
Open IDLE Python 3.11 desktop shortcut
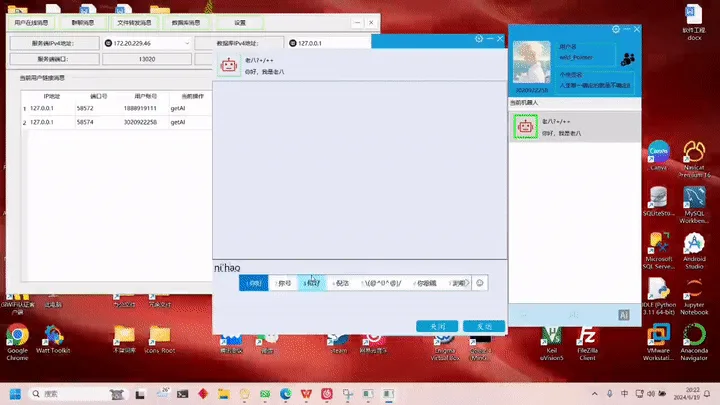pyautogui.click(x=658, y=296)
